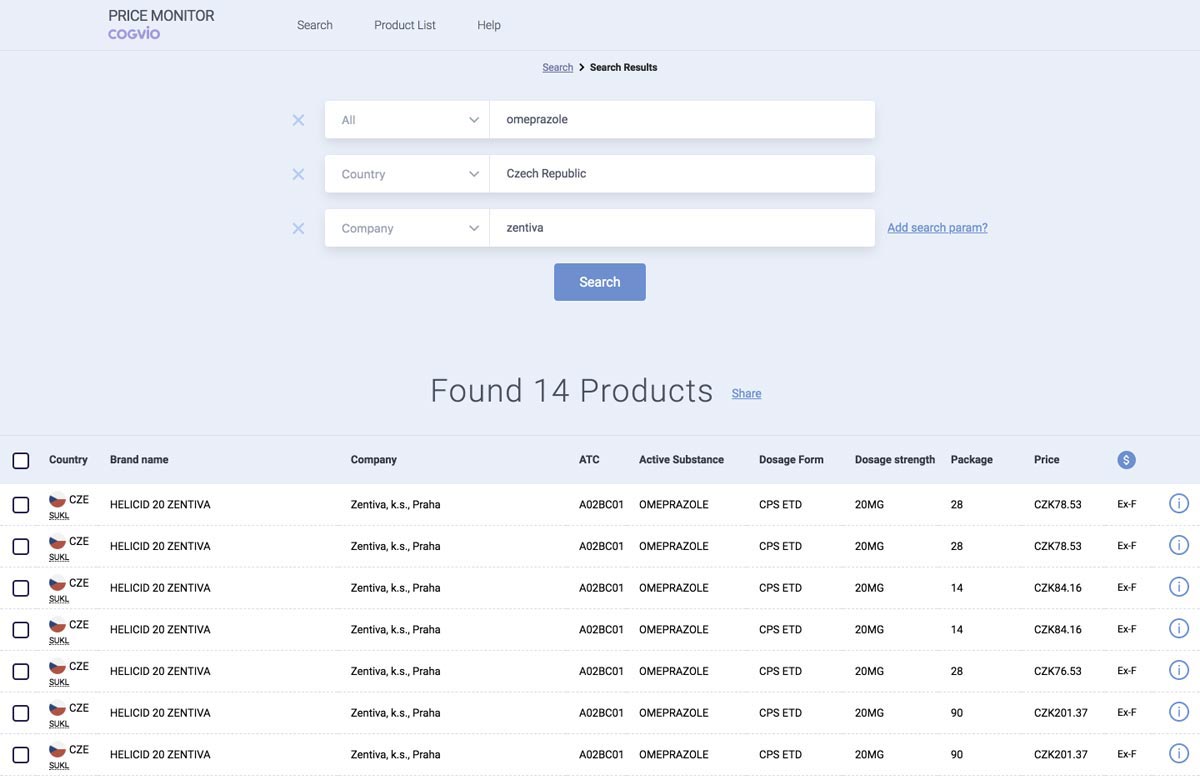
Task: Open the SUKL link in the CZK76.53 row
Action: 59,682
